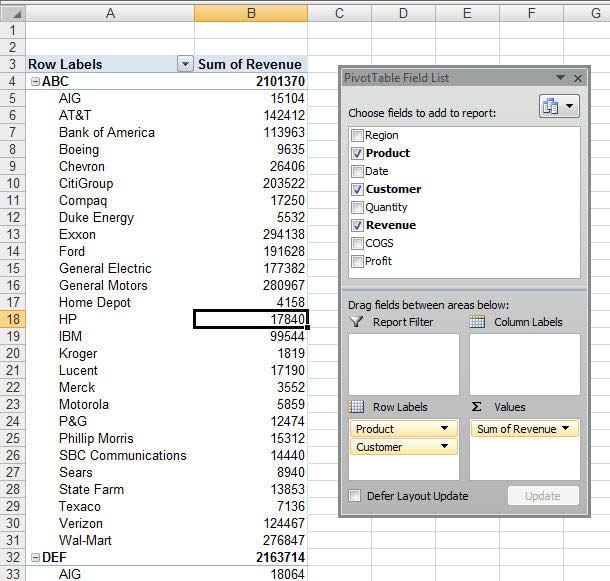Collapse the ABC product group

[36, 82]
